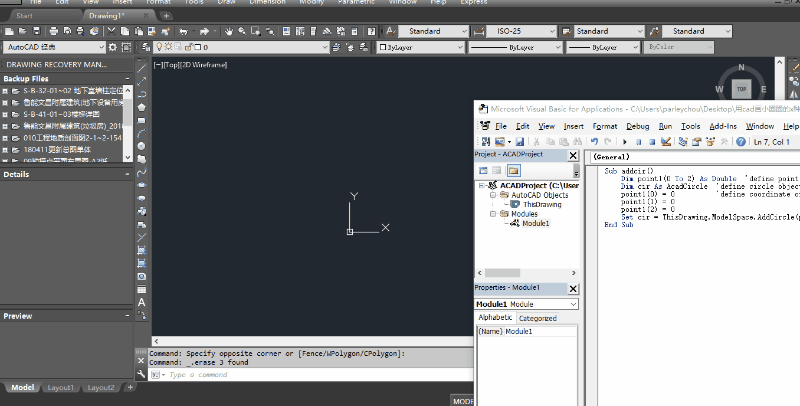Toggle layer on/off lightbulb icon
This screenshot has height=406, width=800.
159,47
